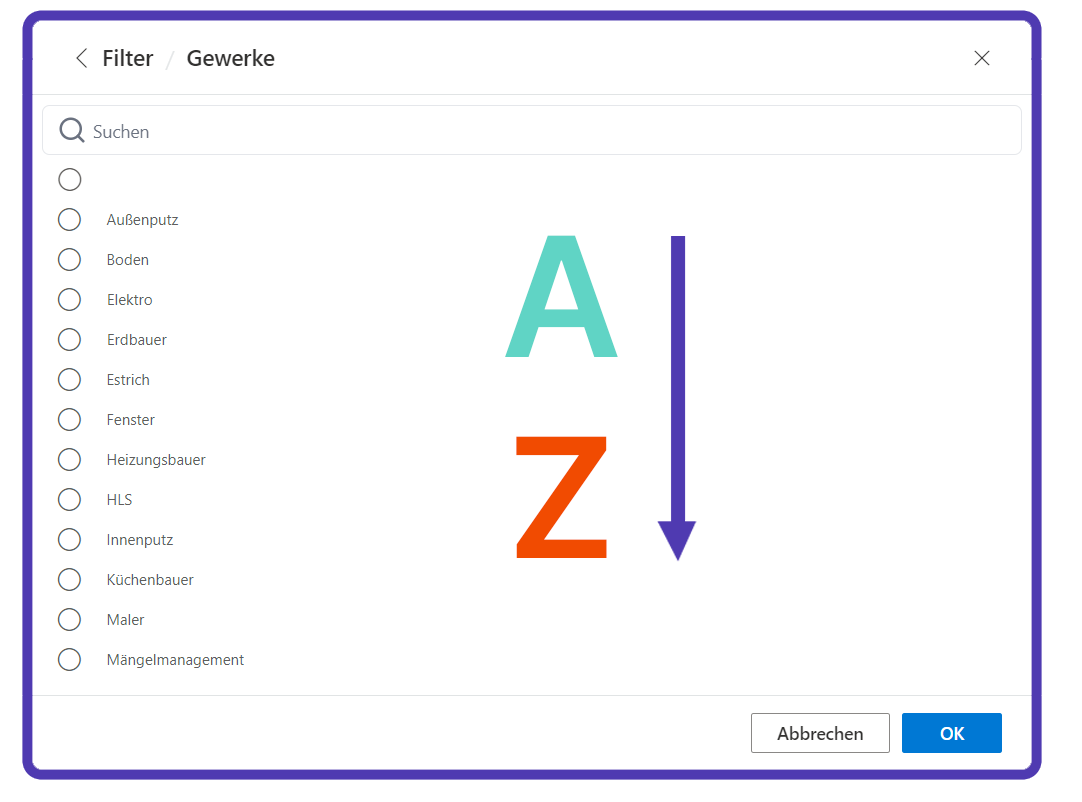Select the Heizungsbauer radio button

(69, 460)
